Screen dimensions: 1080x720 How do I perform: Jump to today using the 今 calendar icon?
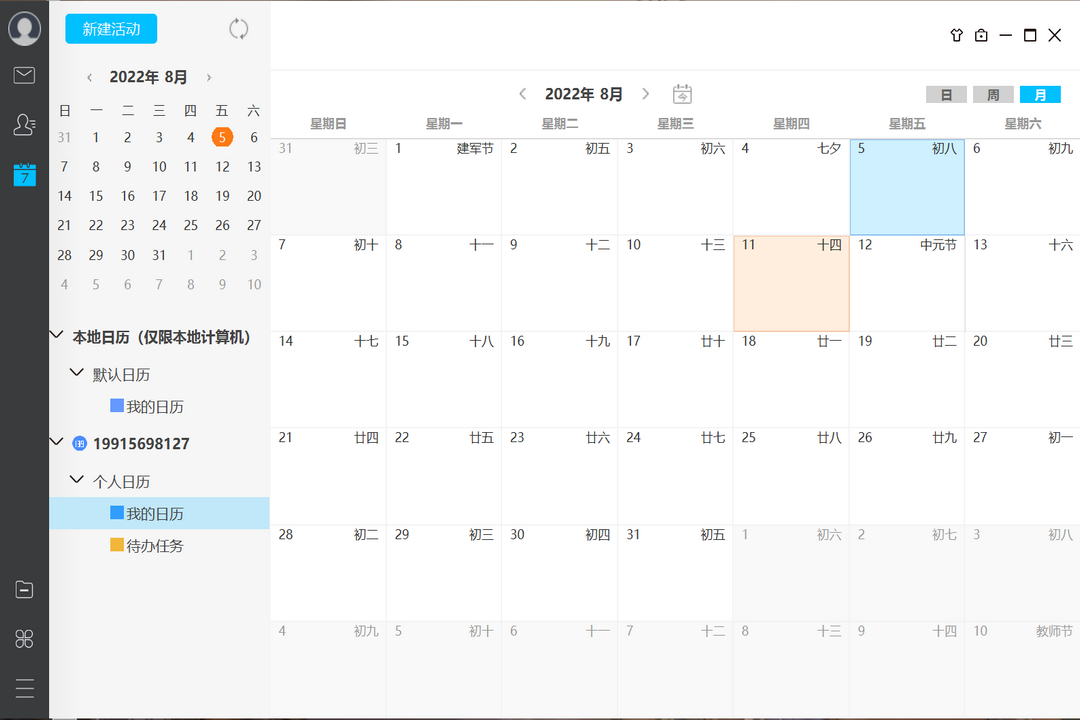(x=682, y=93)
